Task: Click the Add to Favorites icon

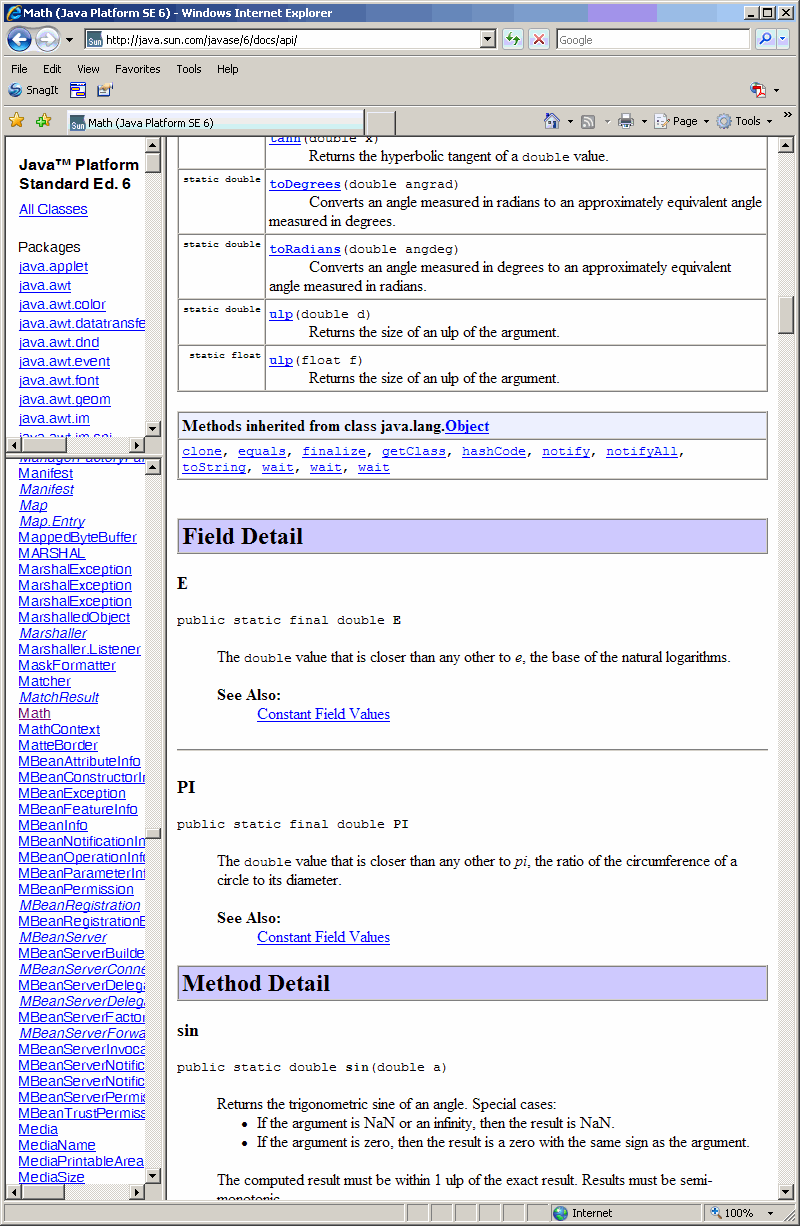Action: coord(41,120)
